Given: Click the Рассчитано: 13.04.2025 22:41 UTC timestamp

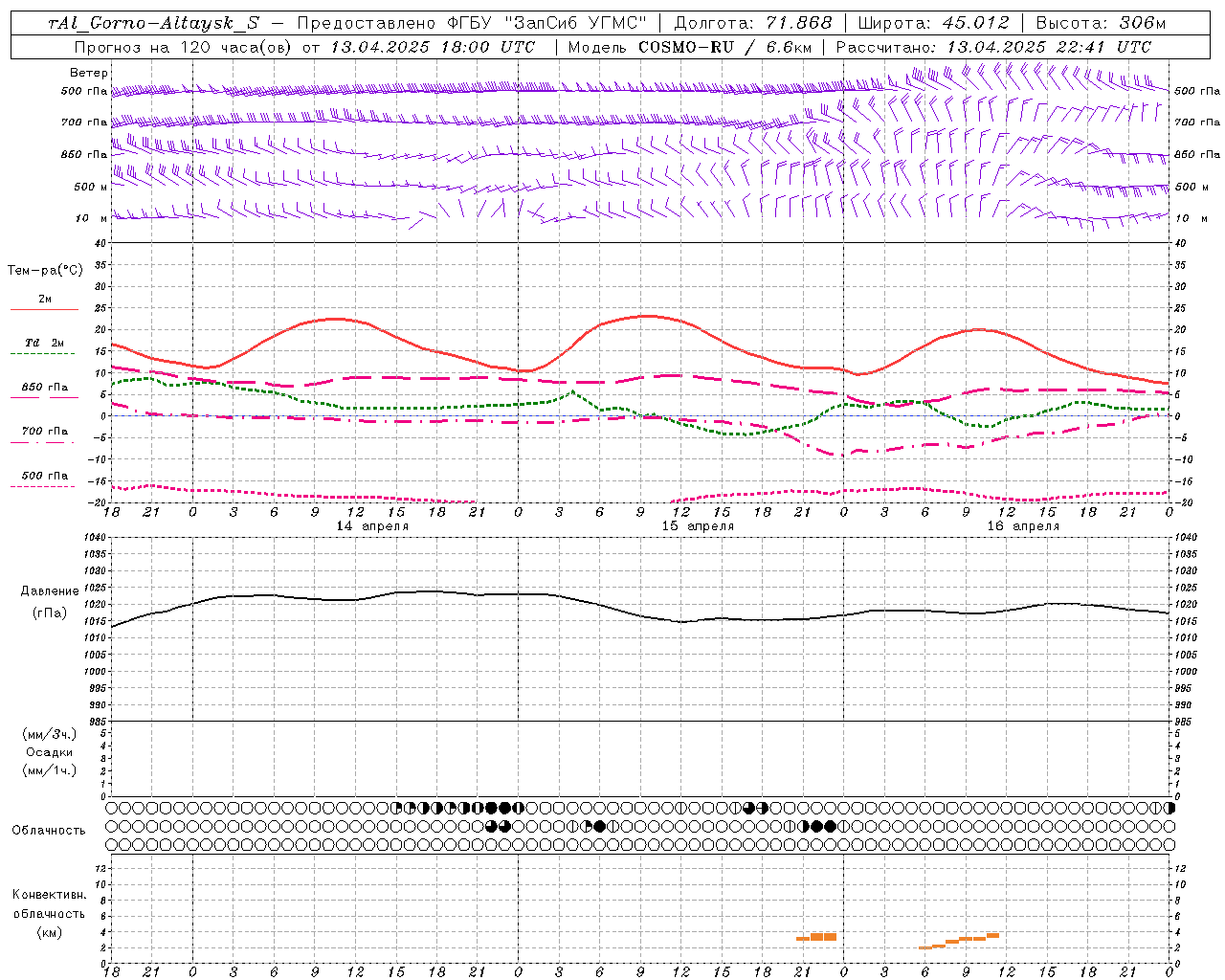Looking at the screenshot, I should click(993, 47).
